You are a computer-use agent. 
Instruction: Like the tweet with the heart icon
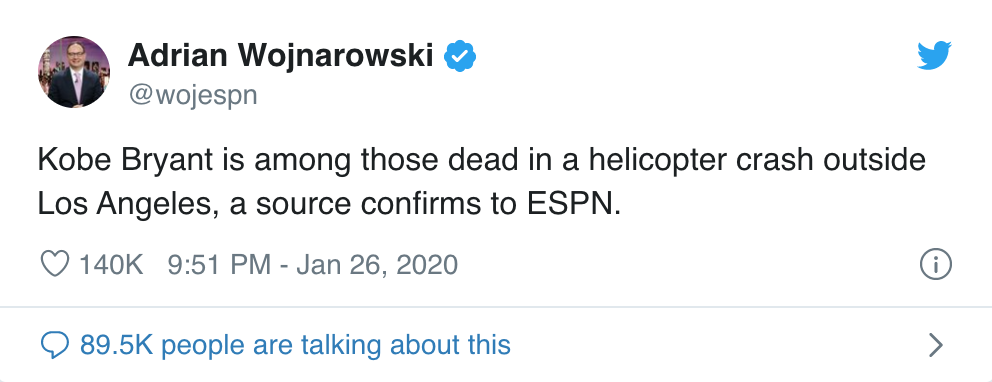[x=54, y=264]
